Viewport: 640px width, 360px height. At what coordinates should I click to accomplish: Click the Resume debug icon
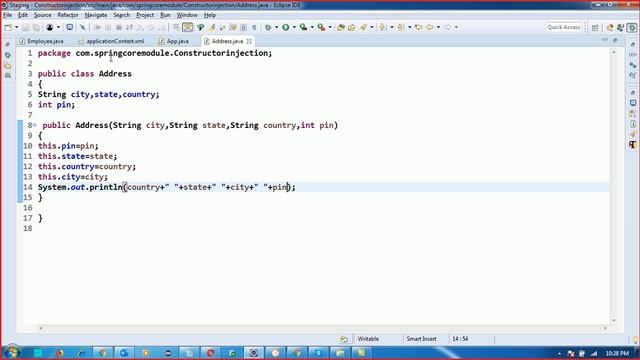coord(97,27)
